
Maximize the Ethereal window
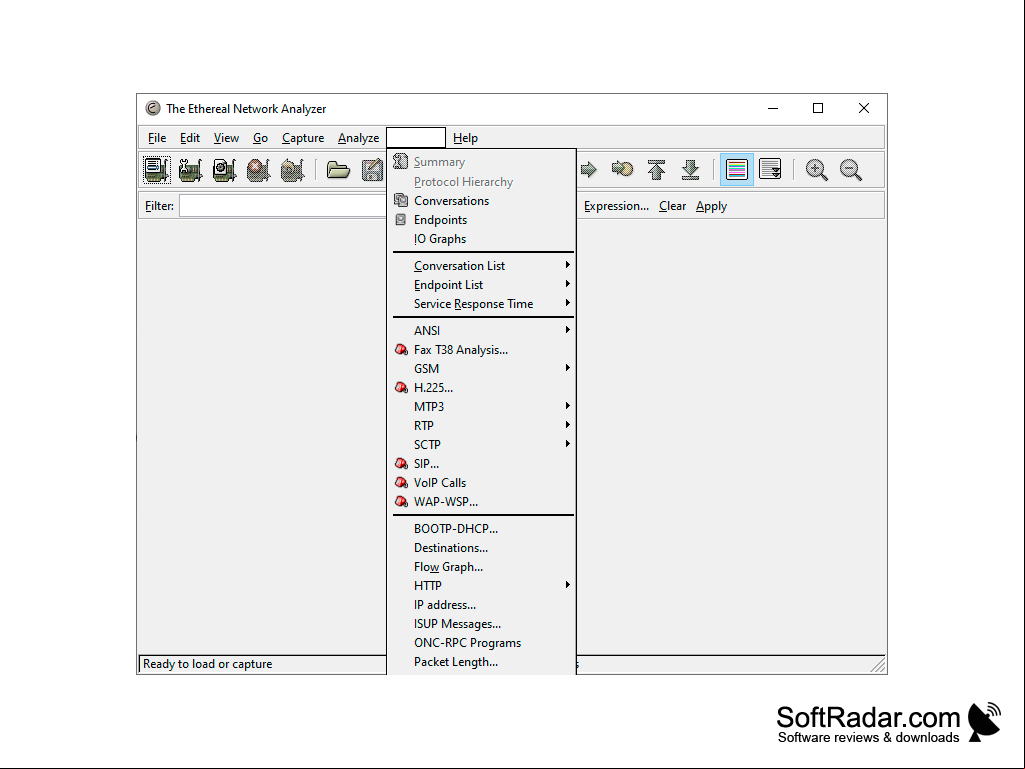coord(818,108)
